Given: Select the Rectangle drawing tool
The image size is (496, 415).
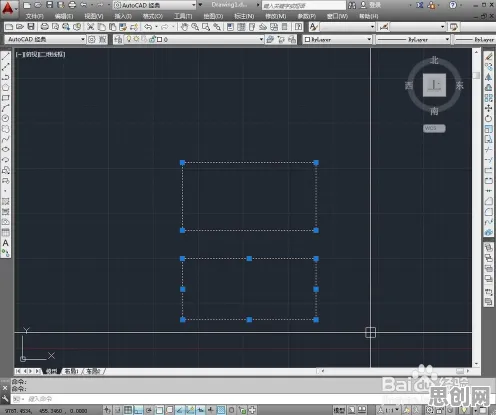Looking at the screenshot, I should click(x=6, y=98).
